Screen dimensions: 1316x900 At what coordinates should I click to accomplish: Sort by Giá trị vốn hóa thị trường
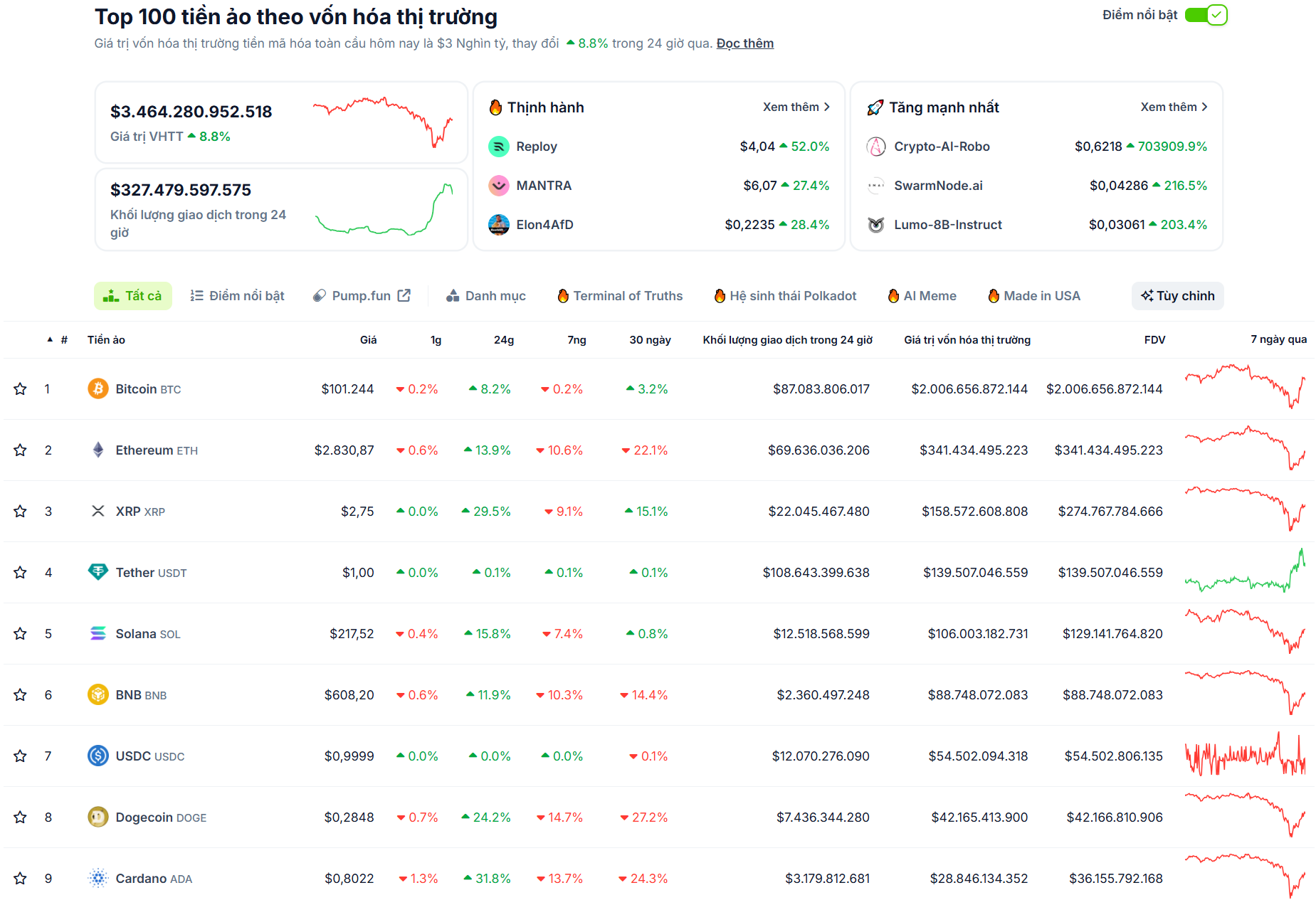point(967,340)
